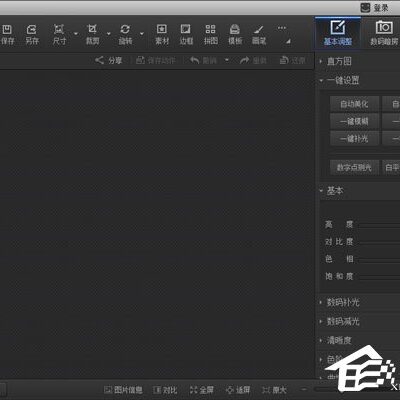400x400 pixels.
Task: Click the 还原 (Restore) icon
Action: (284, 60)
